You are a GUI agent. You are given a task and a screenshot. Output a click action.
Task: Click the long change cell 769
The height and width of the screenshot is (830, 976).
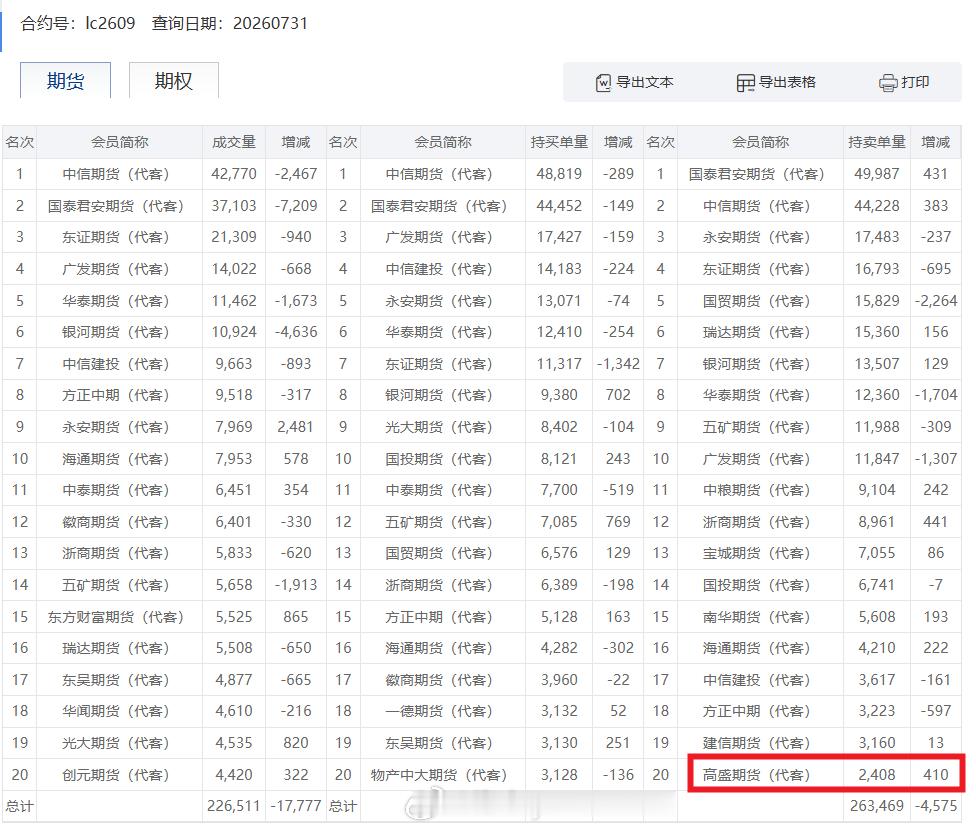[618, 522]
